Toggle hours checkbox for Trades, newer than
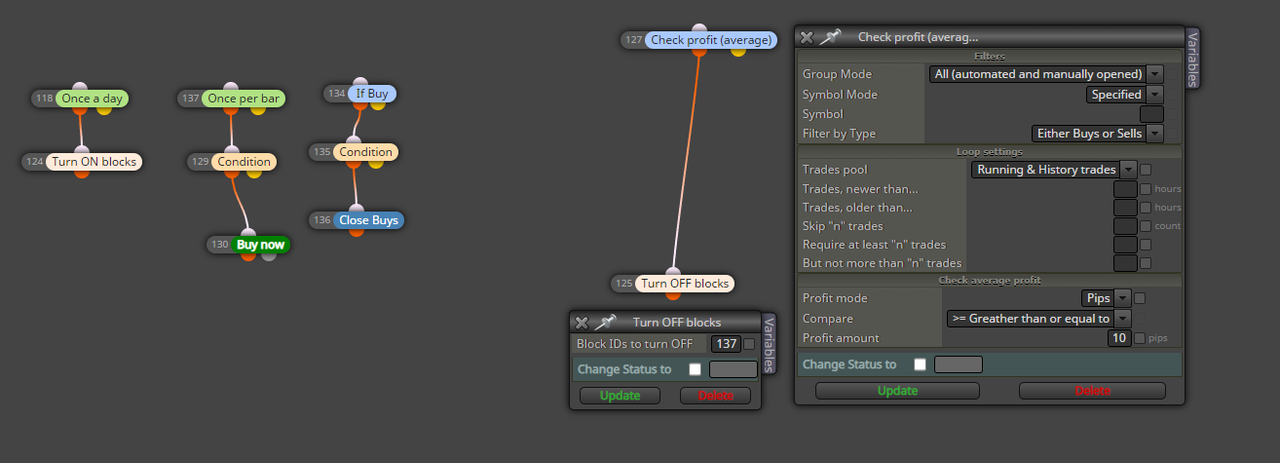The height and width of the screenshot is (463, 1280). click(1146, 189)
